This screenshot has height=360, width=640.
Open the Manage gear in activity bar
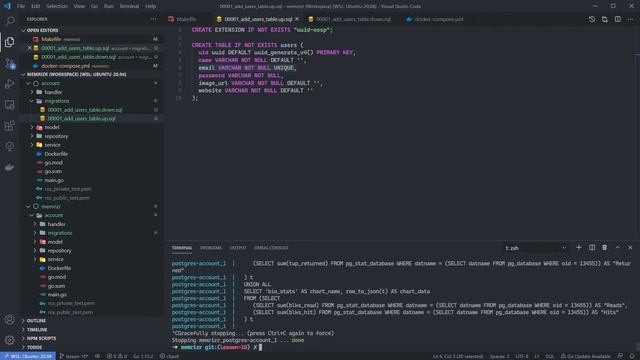pos(10,340)
